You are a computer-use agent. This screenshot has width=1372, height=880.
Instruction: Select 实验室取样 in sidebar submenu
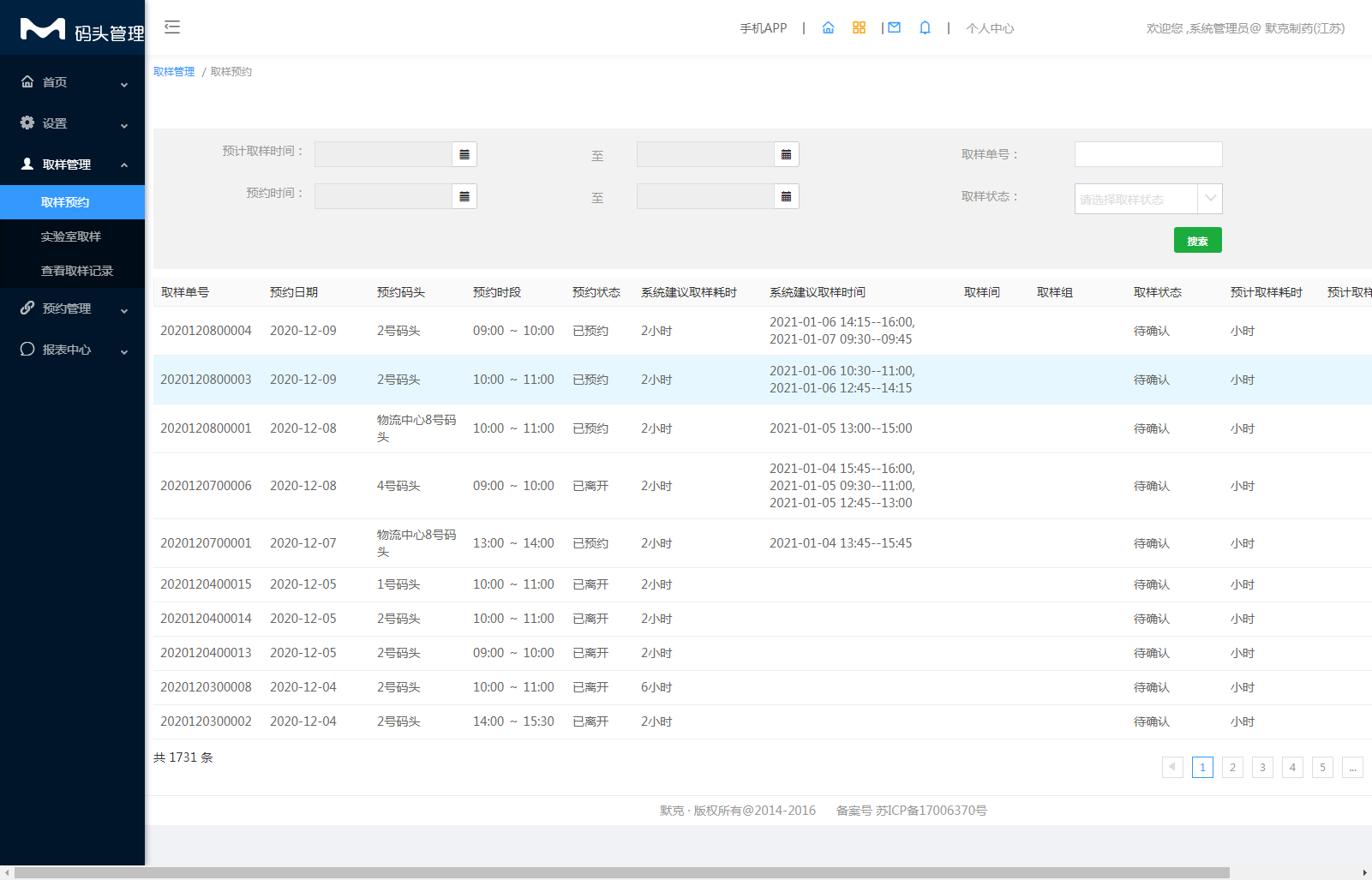tap(72, 236)
